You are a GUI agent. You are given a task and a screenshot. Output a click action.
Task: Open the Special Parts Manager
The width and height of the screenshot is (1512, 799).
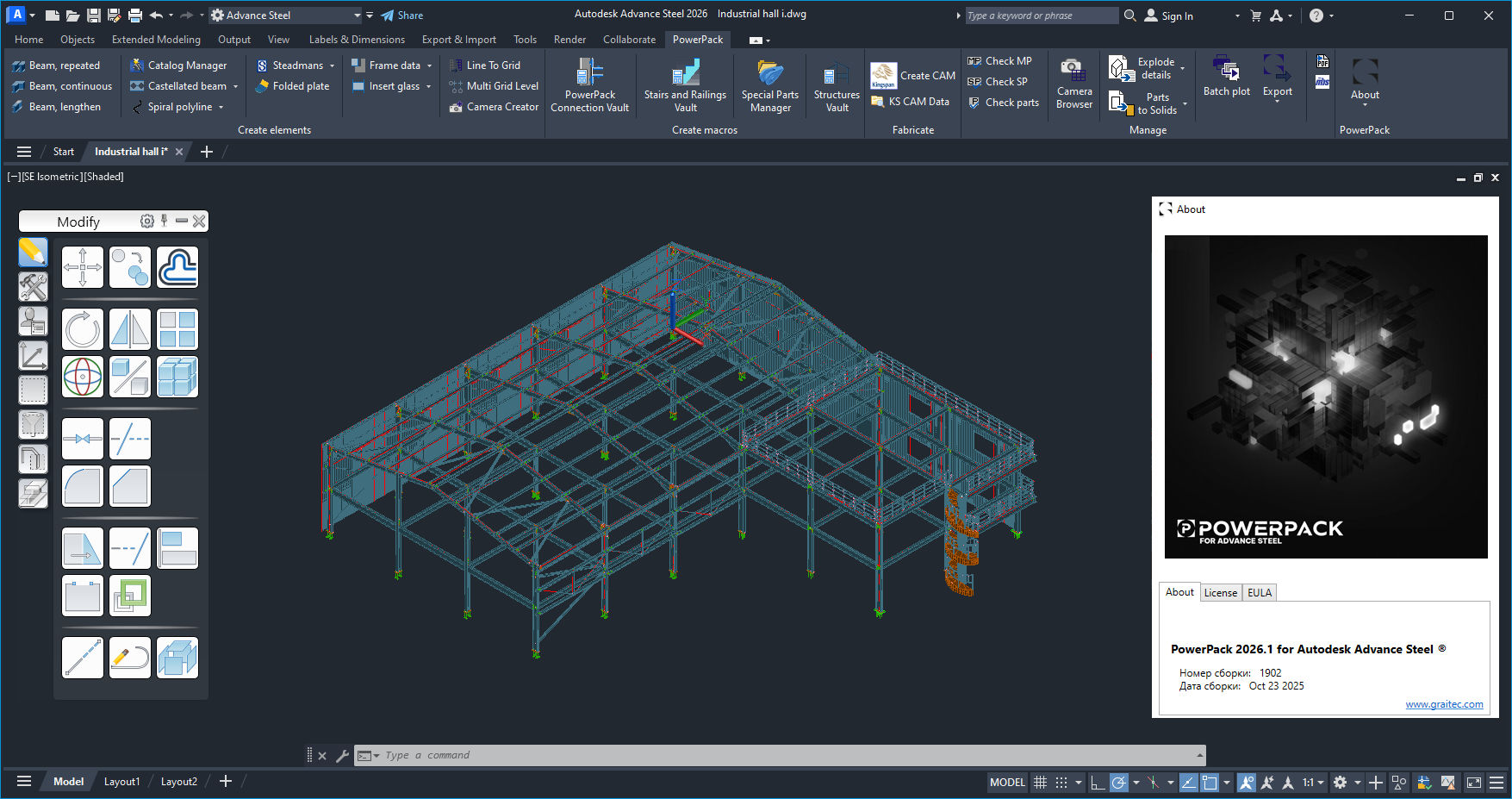(x=769, y=85)
